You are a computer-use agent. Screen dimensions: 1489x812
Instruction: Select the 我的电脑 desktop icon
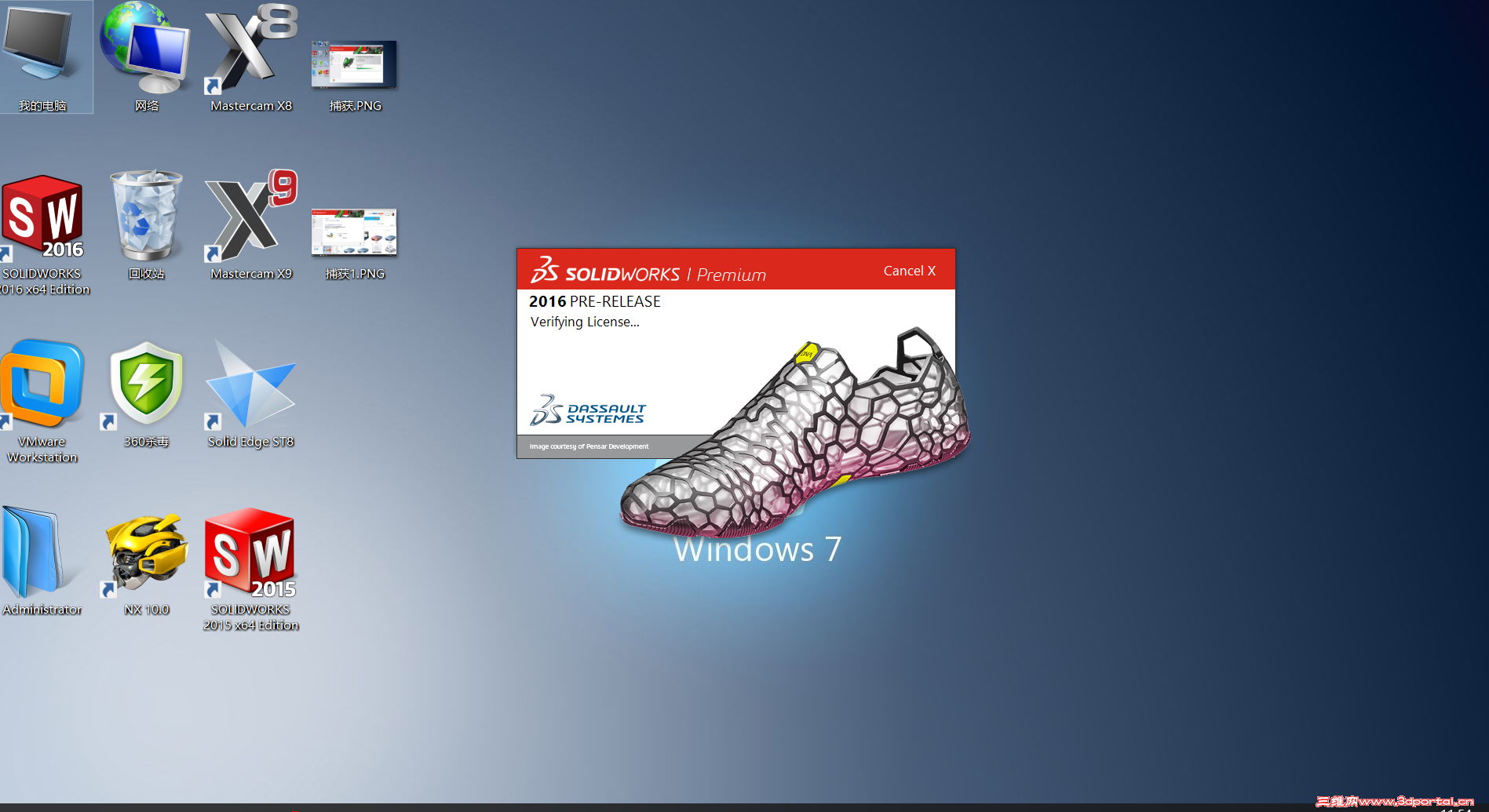(42, 56)
